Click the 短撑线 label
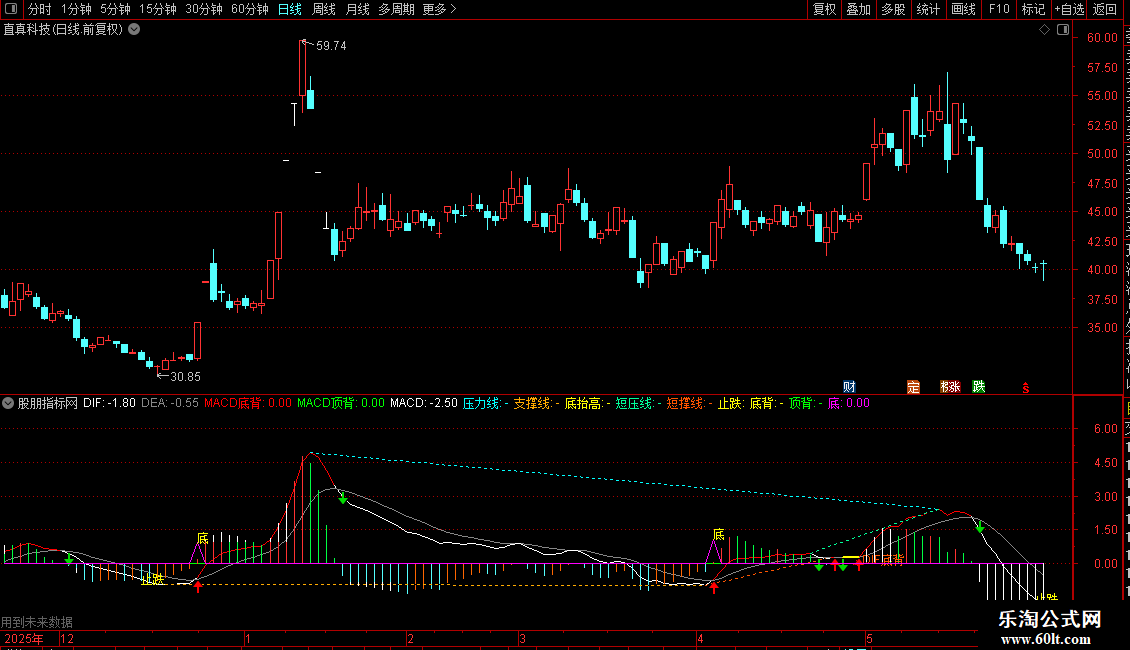1130x650 pixels. tap(689, 403)
